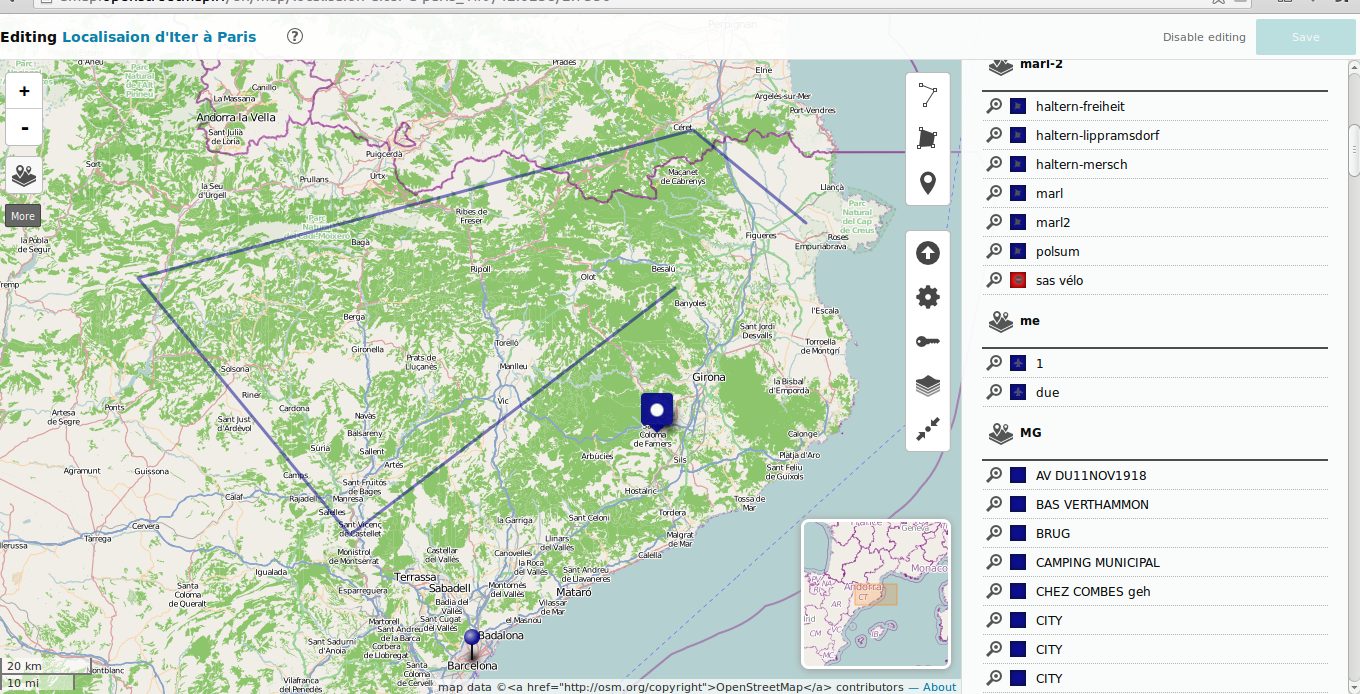1360x694 pixels.
Task: Select the BAS VERTHAMMON label
Action: [1092, 504]
